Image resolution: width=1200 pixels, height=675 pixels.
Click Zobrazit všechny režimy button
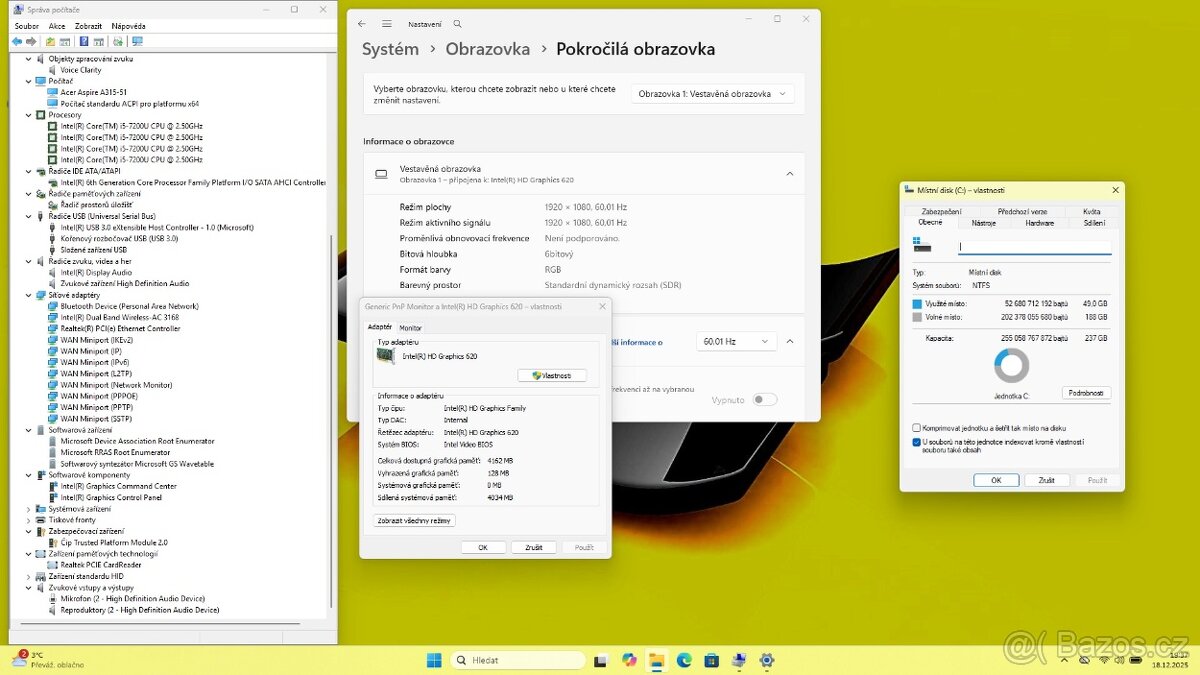click(414, 520)
